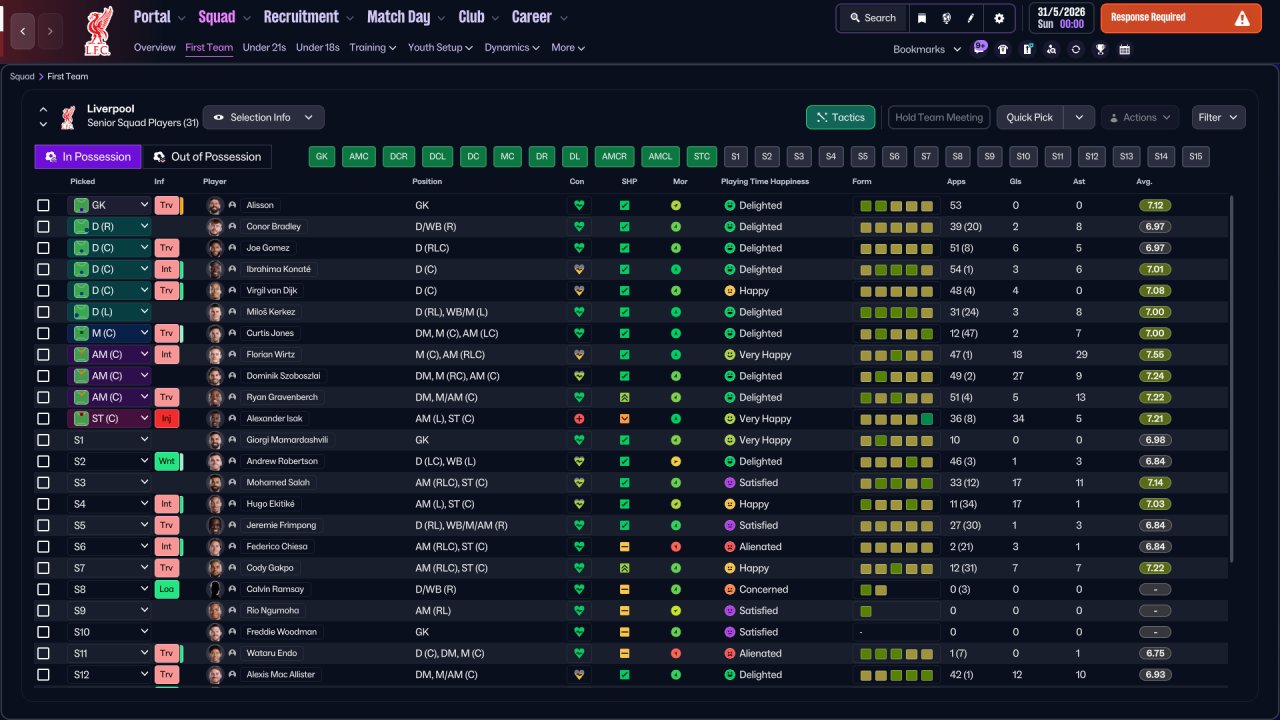Go back with the left arrow button
The width and height of the screenshot is (1280, 720).
(x=24, y=31)
